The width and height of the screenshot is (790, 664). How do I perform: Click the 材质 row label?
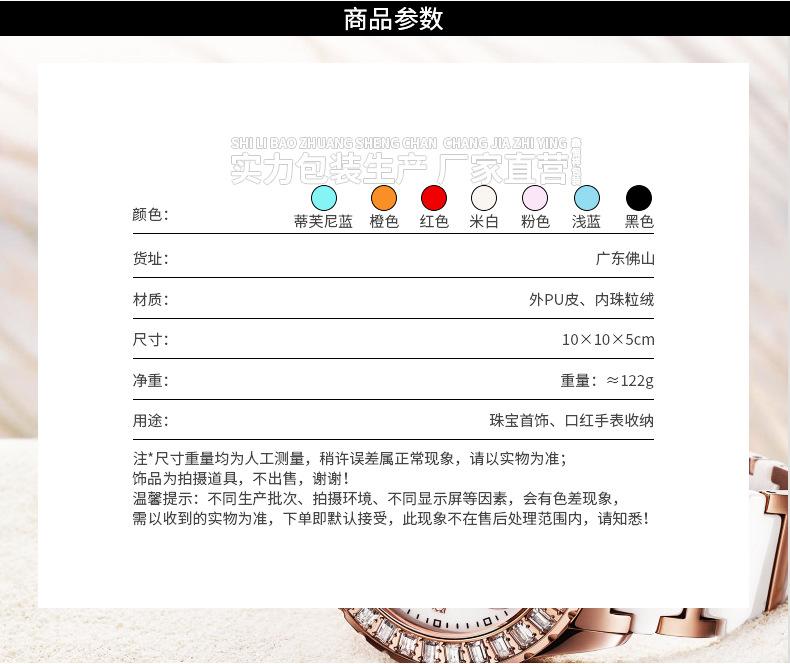point(150,299)
